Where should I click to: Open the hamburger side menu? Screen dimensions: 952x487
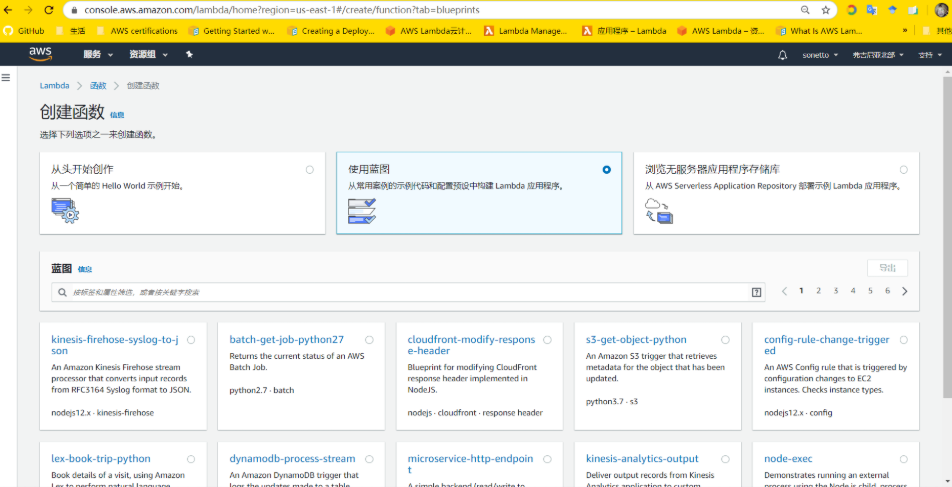tap(6, 78)
